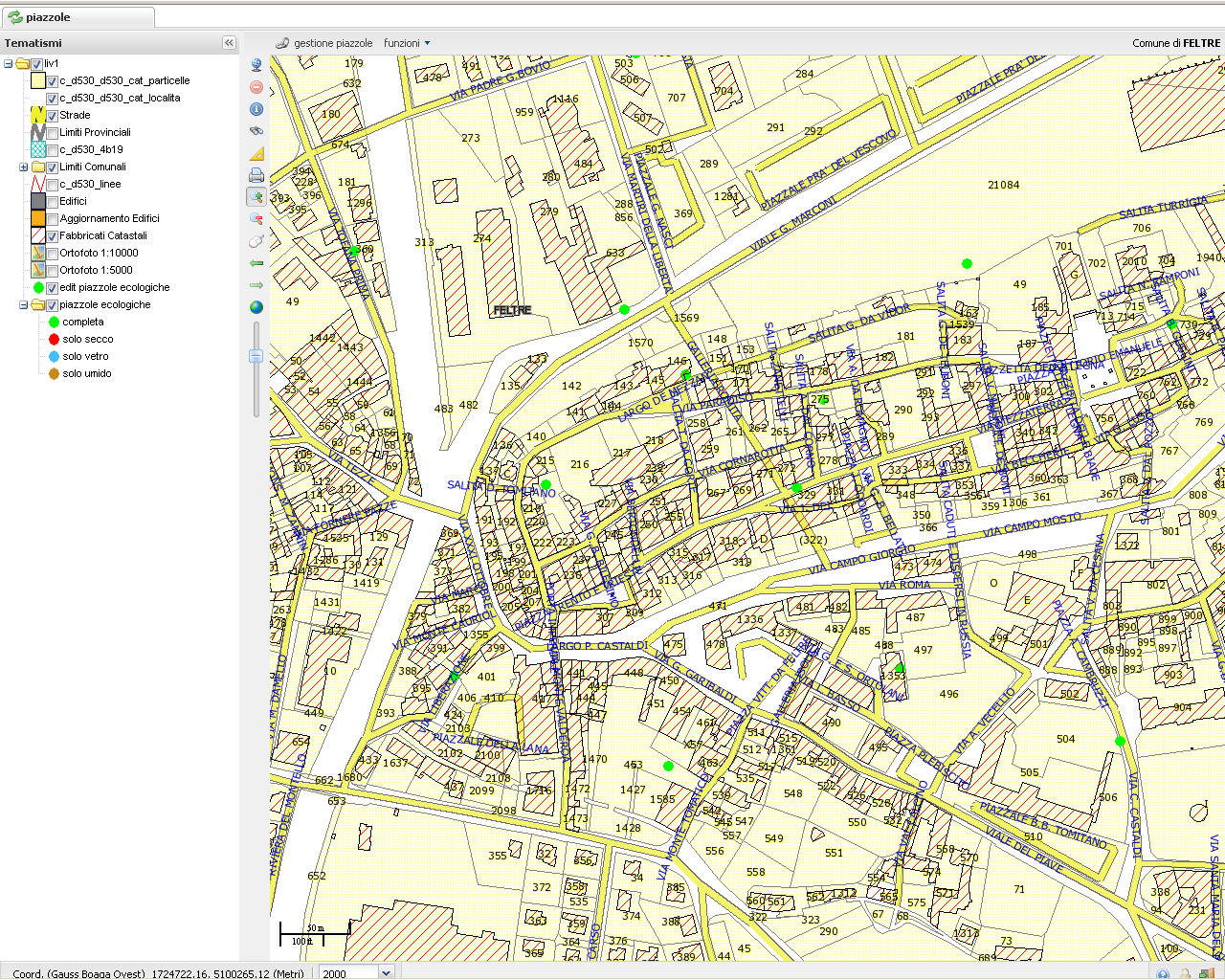Uncheck edit piazzole ecologiche checkbox

pos(53,287)
